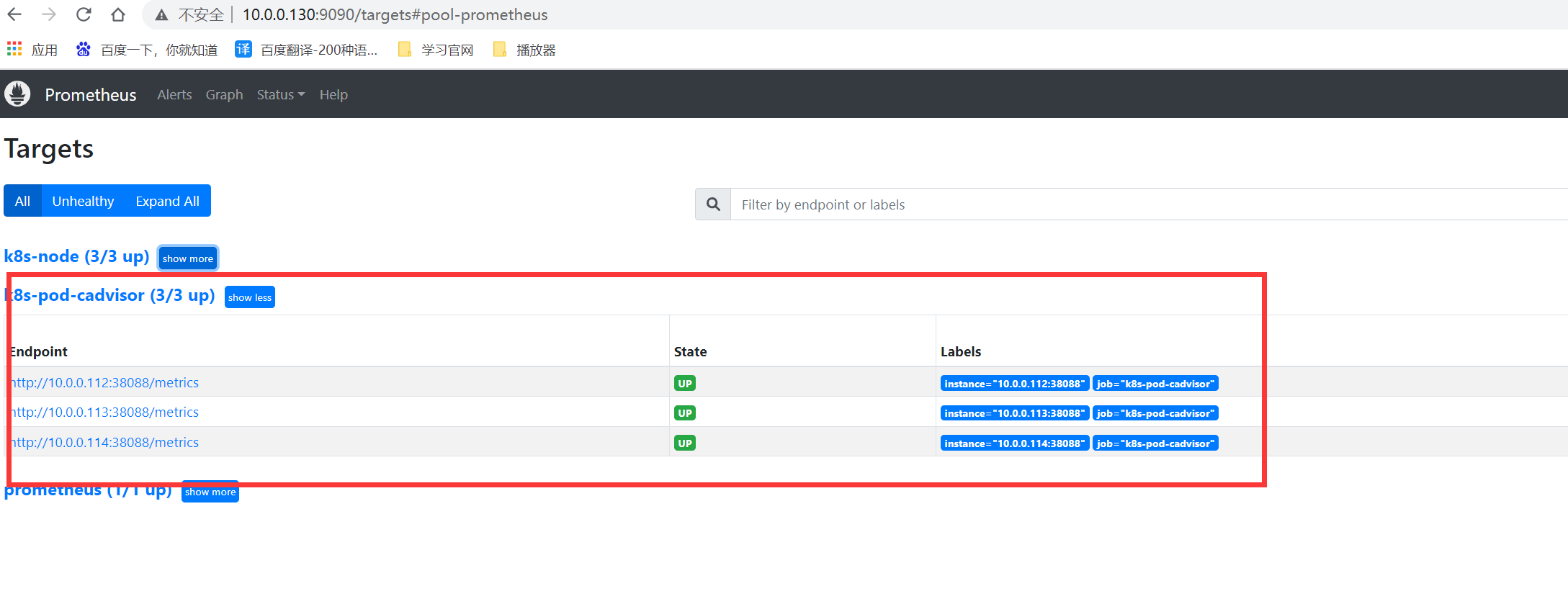
Task: Open the Status dropdown menu
Action: tap(281, 94)
